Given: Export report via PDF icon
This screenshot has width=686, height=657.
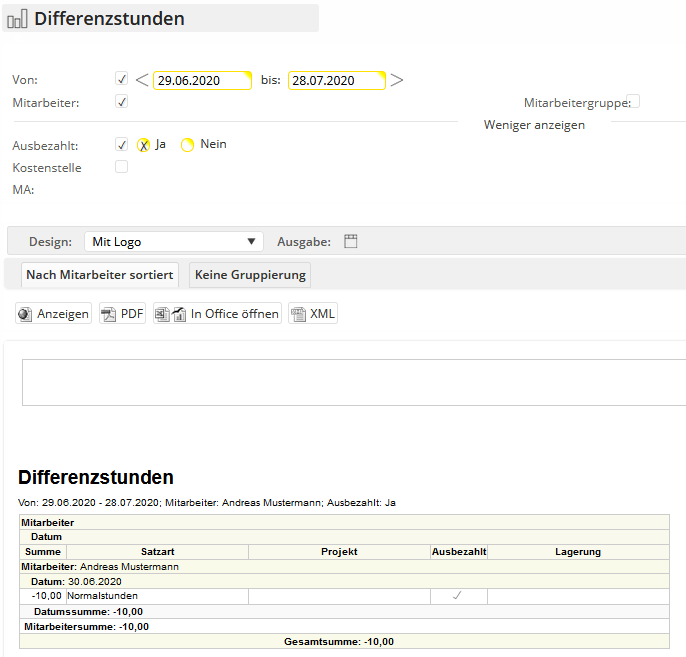Looking at the screenshot, I should [x=110, y=314].
